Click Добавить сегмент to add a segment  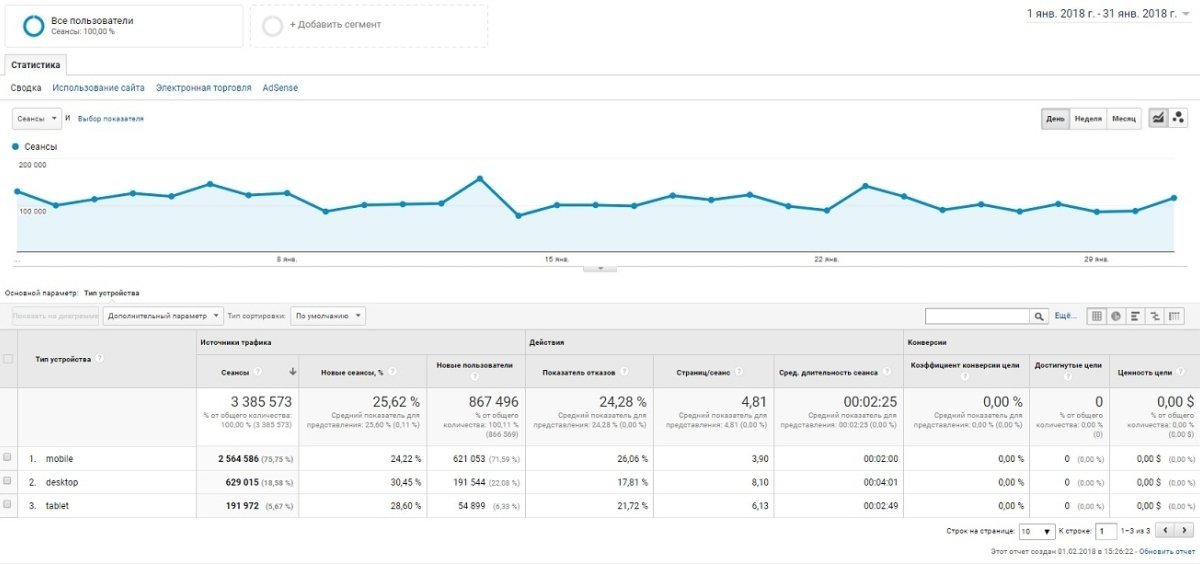coord(335,25)
